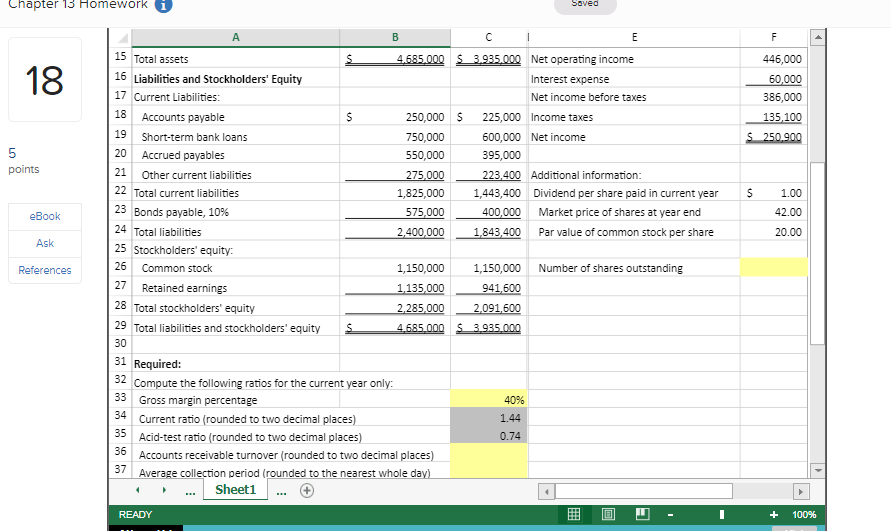Screen dimensions: 891x531
Task: Select the yellow Average collection period answer cell
Action: coord(489,470)
